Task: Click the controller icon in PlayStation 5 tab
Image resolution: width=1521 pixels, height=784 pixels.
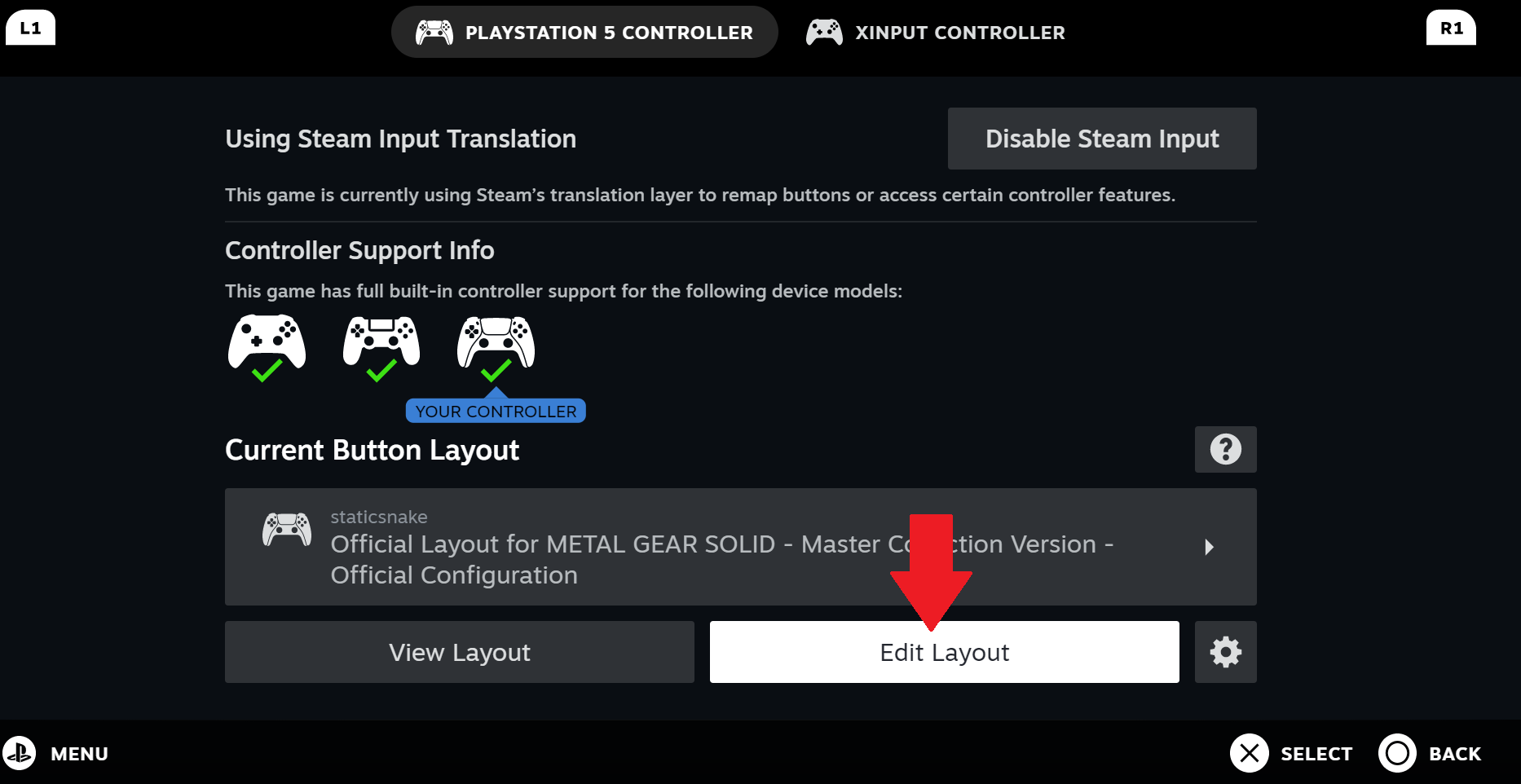Action: click(x=434, y=33)
